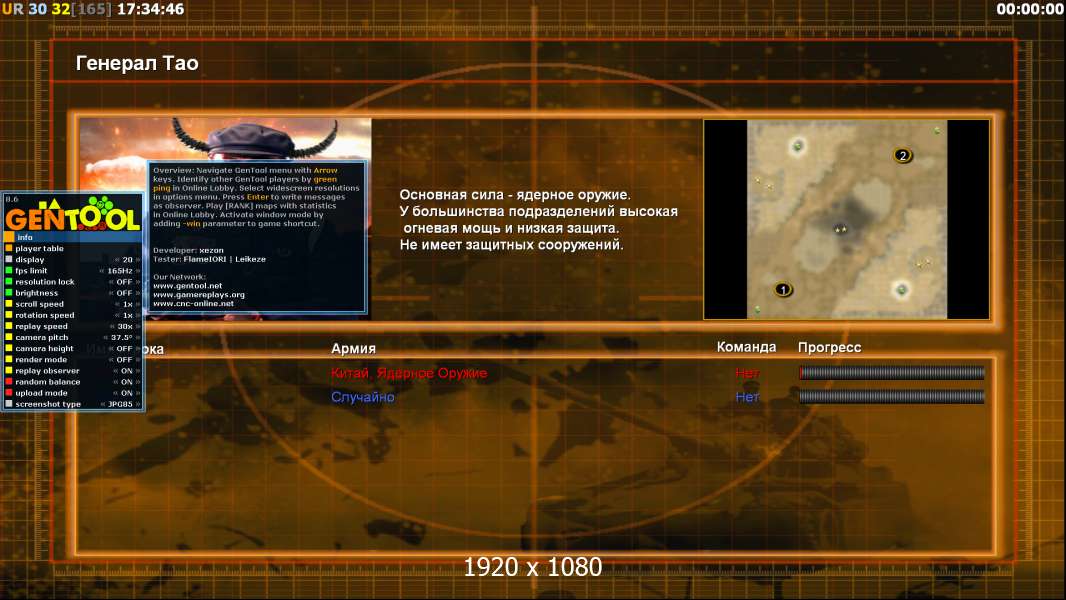Click left arrow next to rotation speed 1x
The width and height of the screenshot is (1066, 600).
(x=118, y=315)
